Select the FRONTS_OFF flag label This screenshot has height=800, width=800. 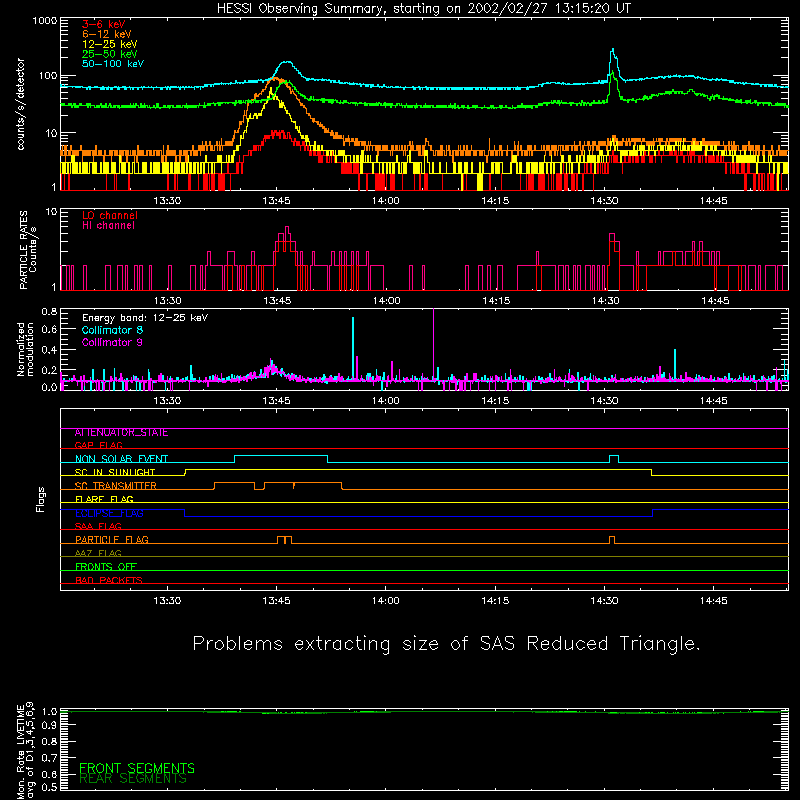106,567
